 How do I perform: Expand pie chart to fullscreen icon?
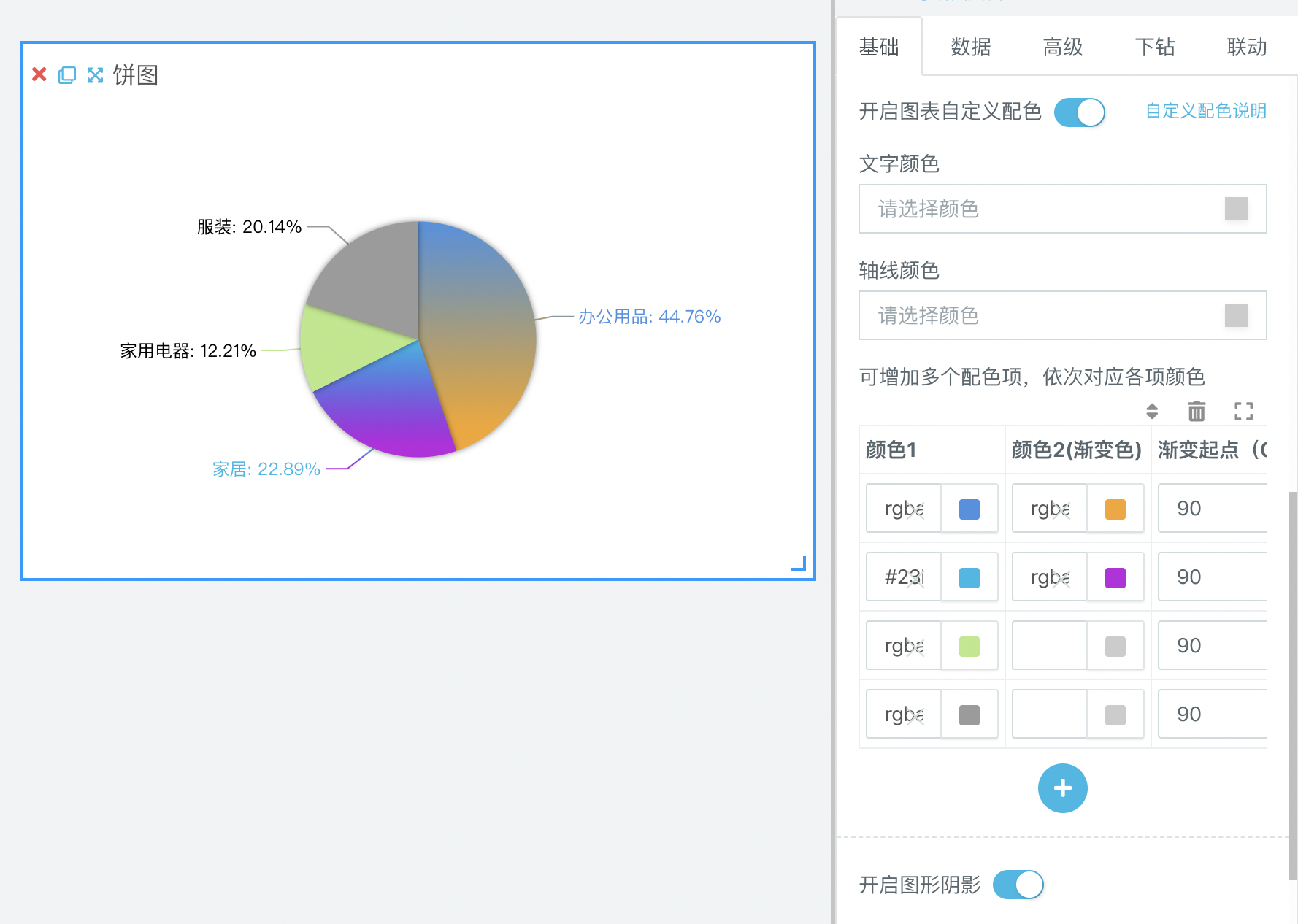coord(95,75)
